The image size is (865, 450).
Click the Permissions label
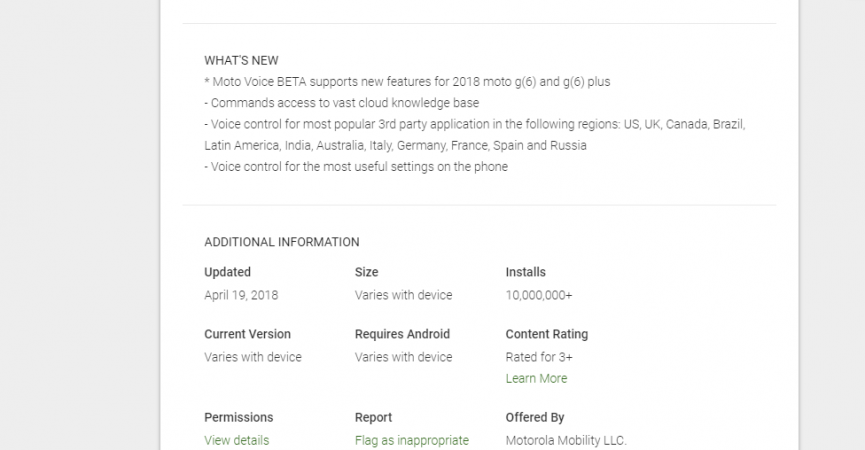(238, 417)
